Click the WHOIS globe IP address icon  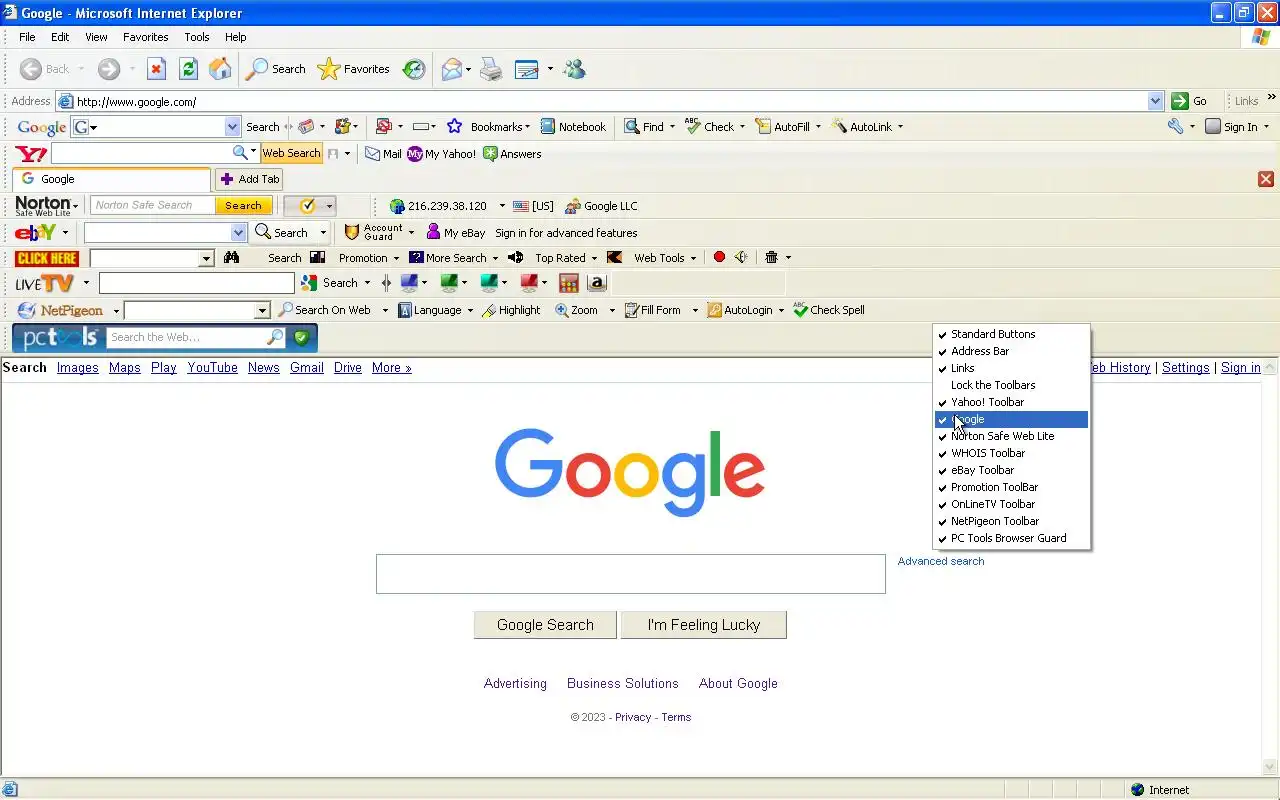coord(397,206)
